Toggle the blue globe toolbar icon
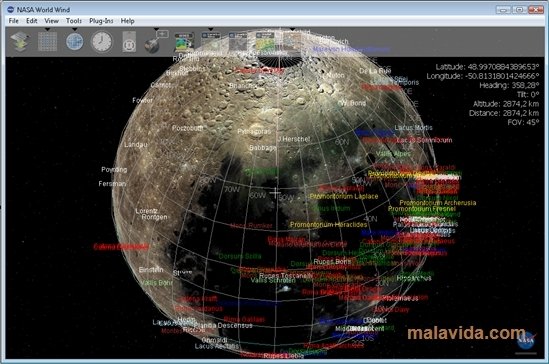Viewport: 549px width, 364px height. click(75, 42)
